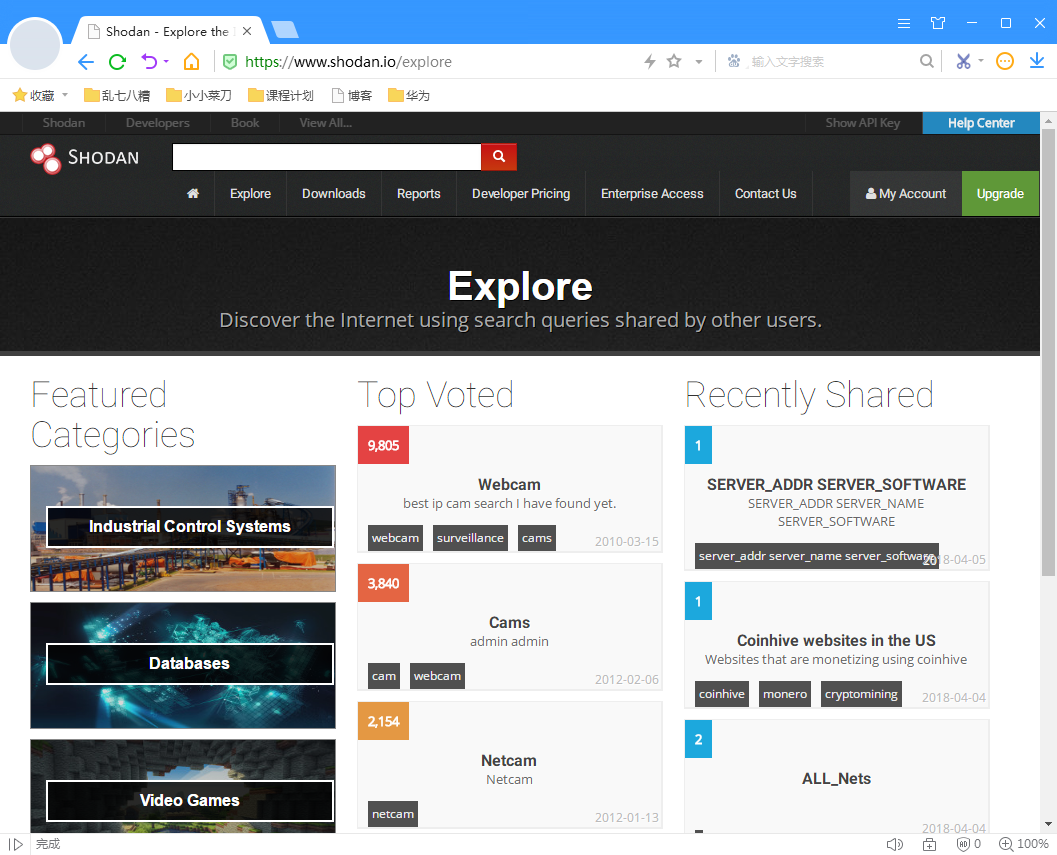The image size is (1057, 855).
Task: Open the browser home page icon
Action: click(x=191, y=62)
